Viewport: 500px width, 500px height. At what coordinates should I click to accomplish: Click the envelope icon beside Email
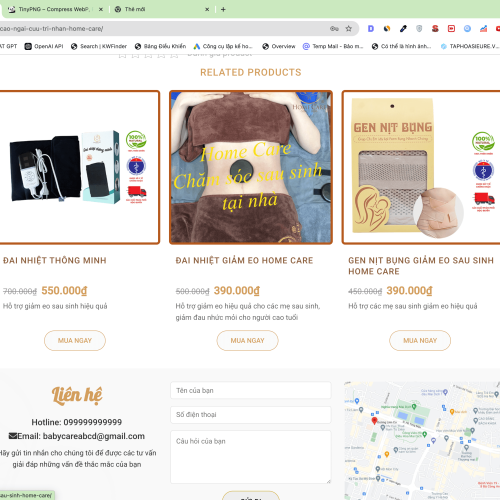tap(13, 436)
